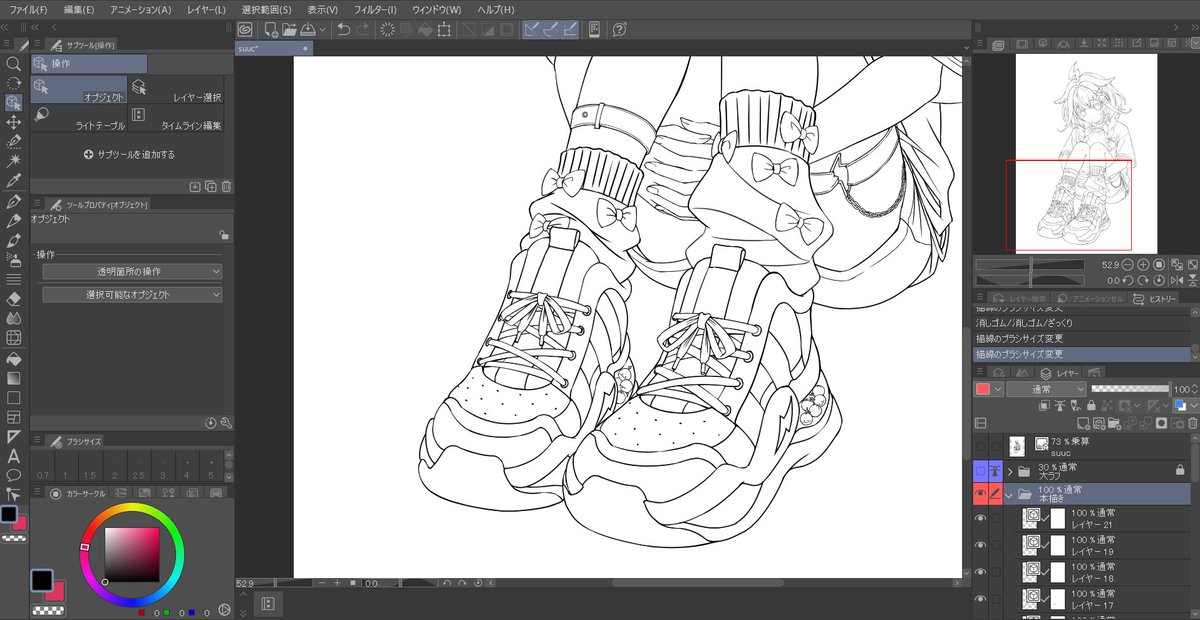The height and width of the screenshot is (620, 1200).
Task: Hide the 本描き folder layer
Action: [981, 494]
